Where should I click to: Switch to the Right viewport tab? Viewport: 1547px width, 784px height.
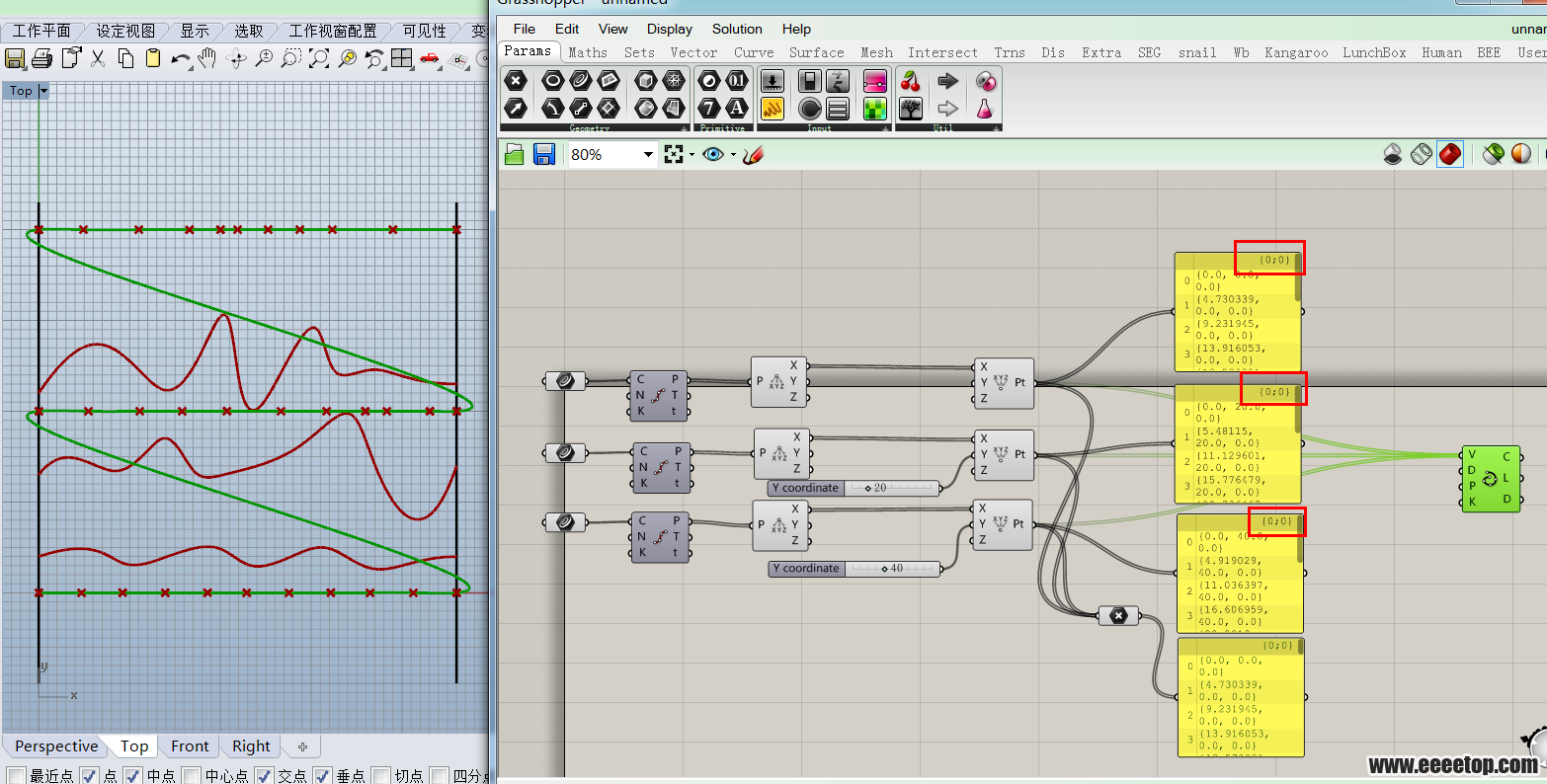coord(251,746)
